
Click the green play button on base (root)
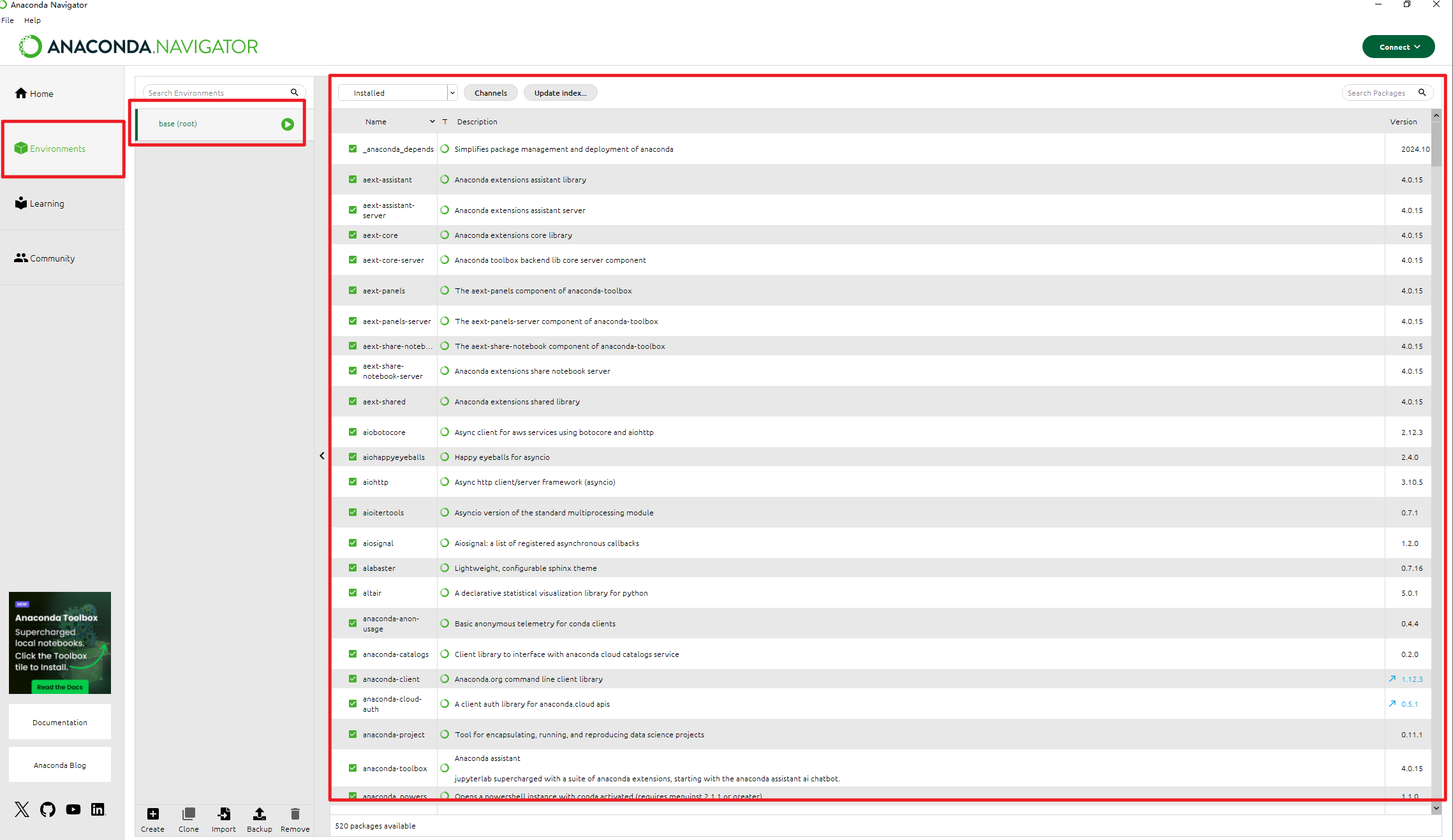tap(288, 124)
